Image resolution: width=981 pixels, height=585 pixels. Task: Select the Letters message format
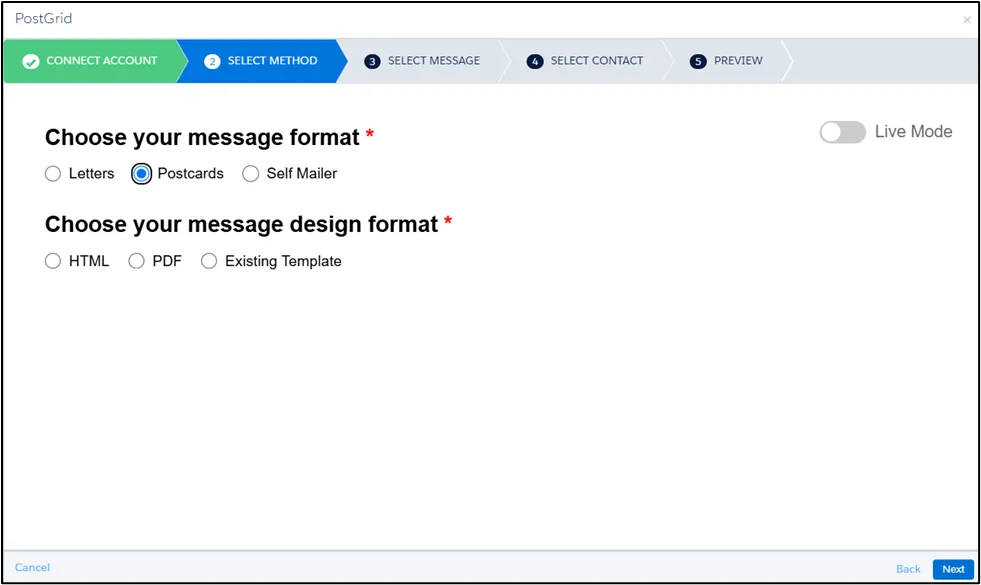tap(53, 174)
